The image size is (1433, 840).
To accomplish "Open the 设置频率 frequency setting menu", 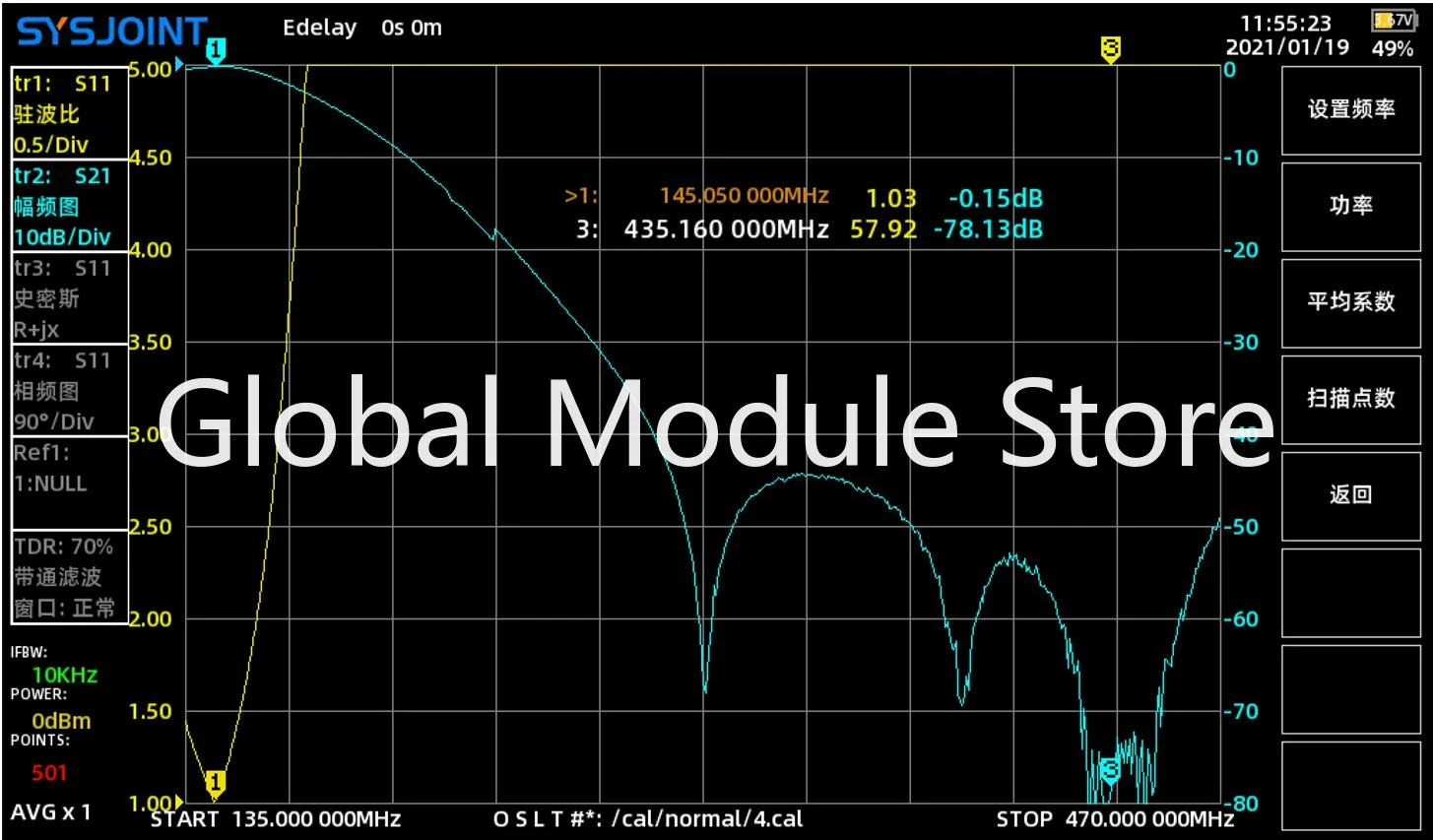I will click(1350, 109).
